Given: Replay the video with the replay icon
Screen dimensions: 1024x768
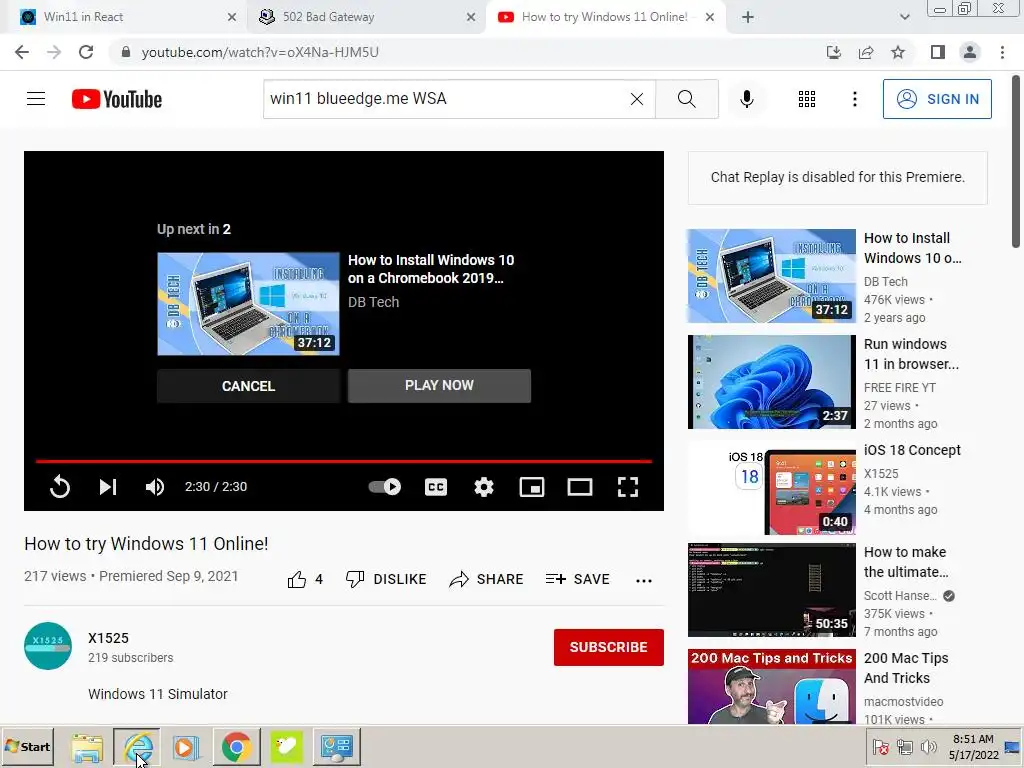Looking at the screenshot, I should coord(59,487).
